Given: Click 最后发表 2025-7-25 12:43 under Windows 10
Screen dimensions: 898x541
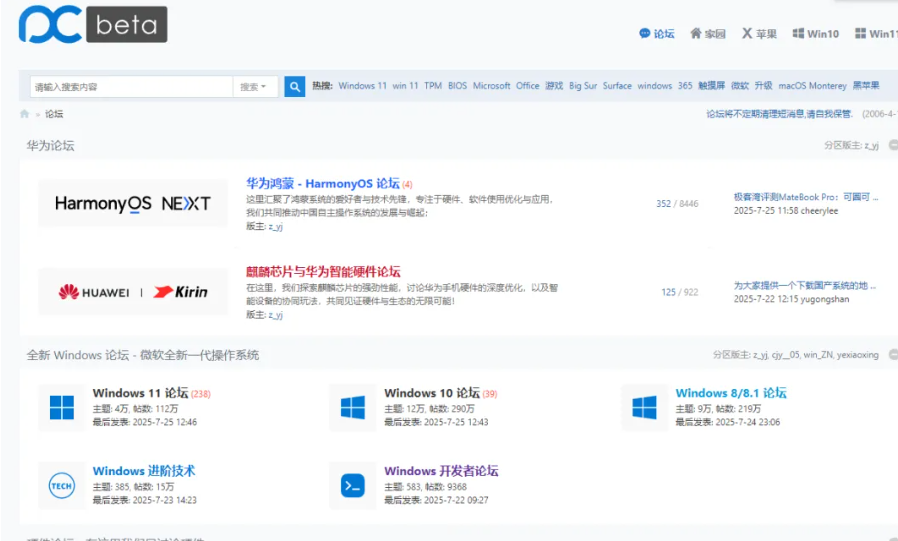Looking at the screenshot, I should pos(436,422).
